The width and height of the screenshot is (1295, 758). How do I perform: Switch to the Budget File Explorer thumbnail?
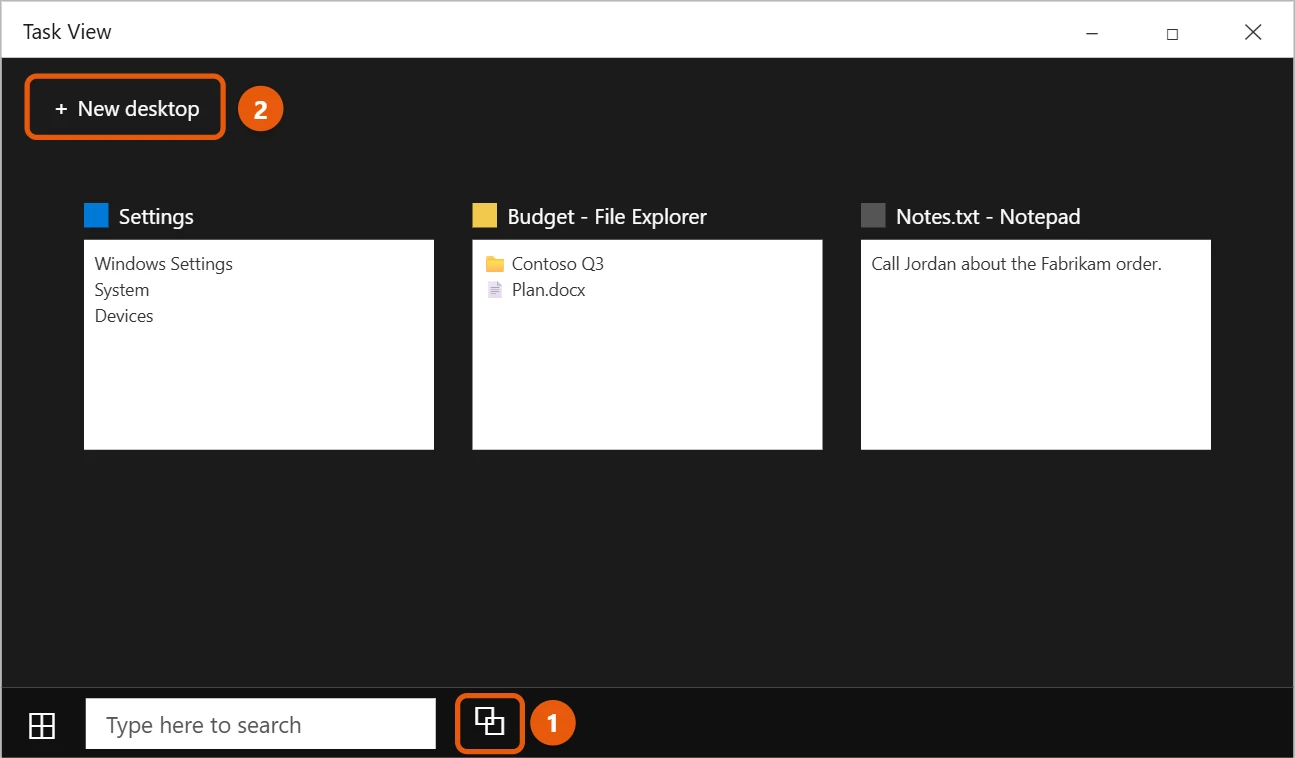[x=647, y=345]
